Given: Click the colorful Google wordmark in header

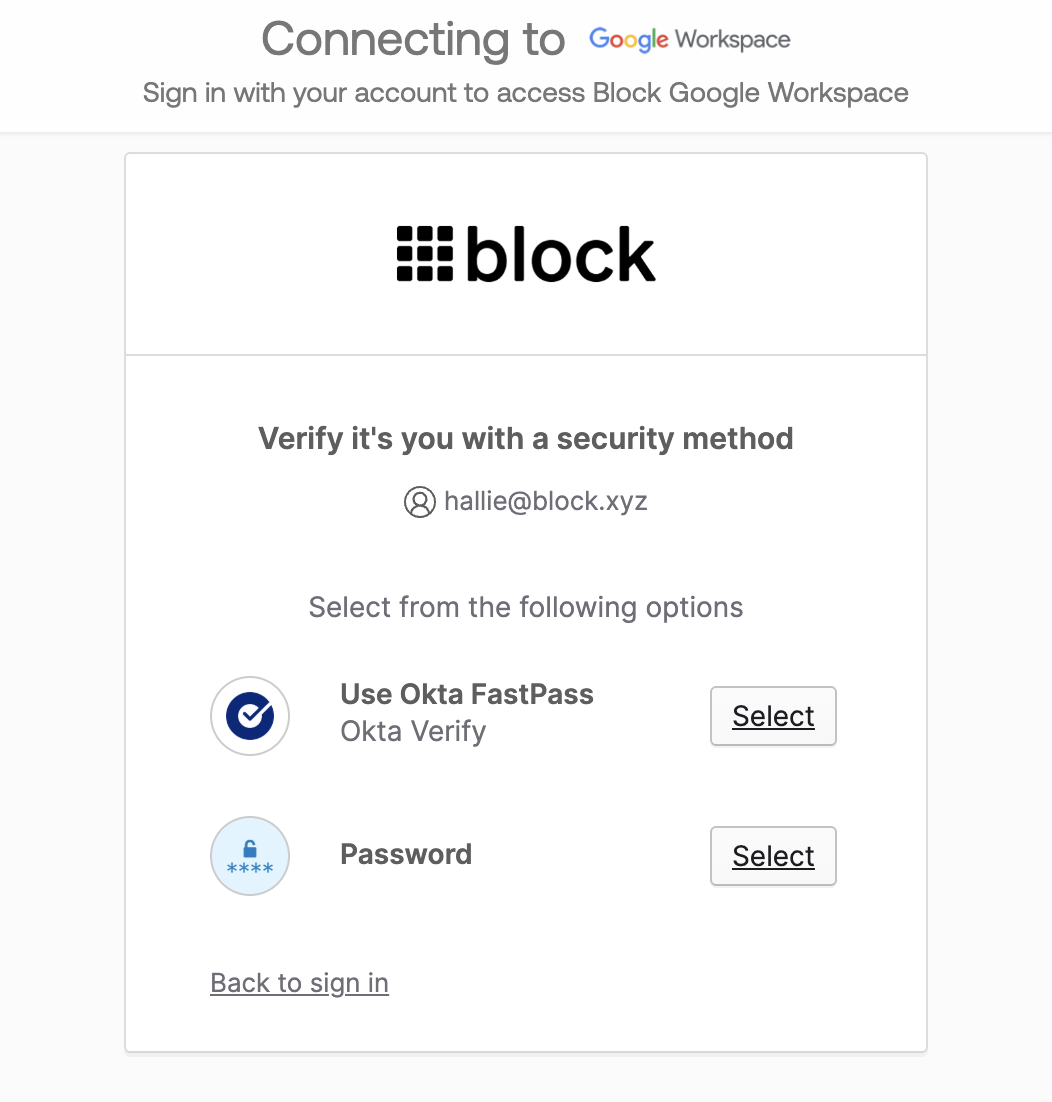Looking at the screenshot, I should click(x=628, y=40).
